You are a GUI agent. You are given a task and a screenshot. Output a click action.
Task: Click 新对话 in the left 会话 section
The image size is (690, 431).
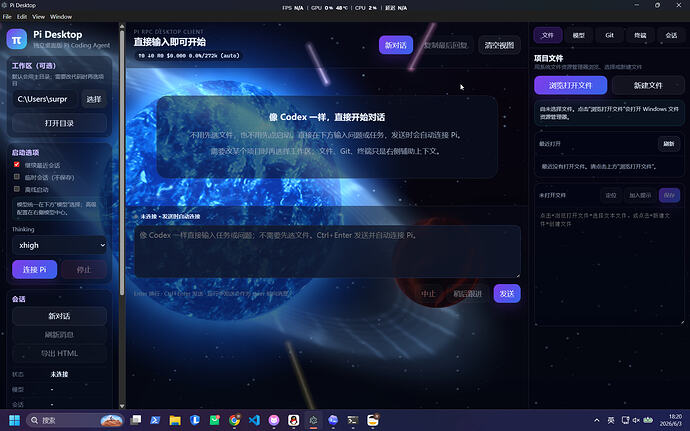59,316
